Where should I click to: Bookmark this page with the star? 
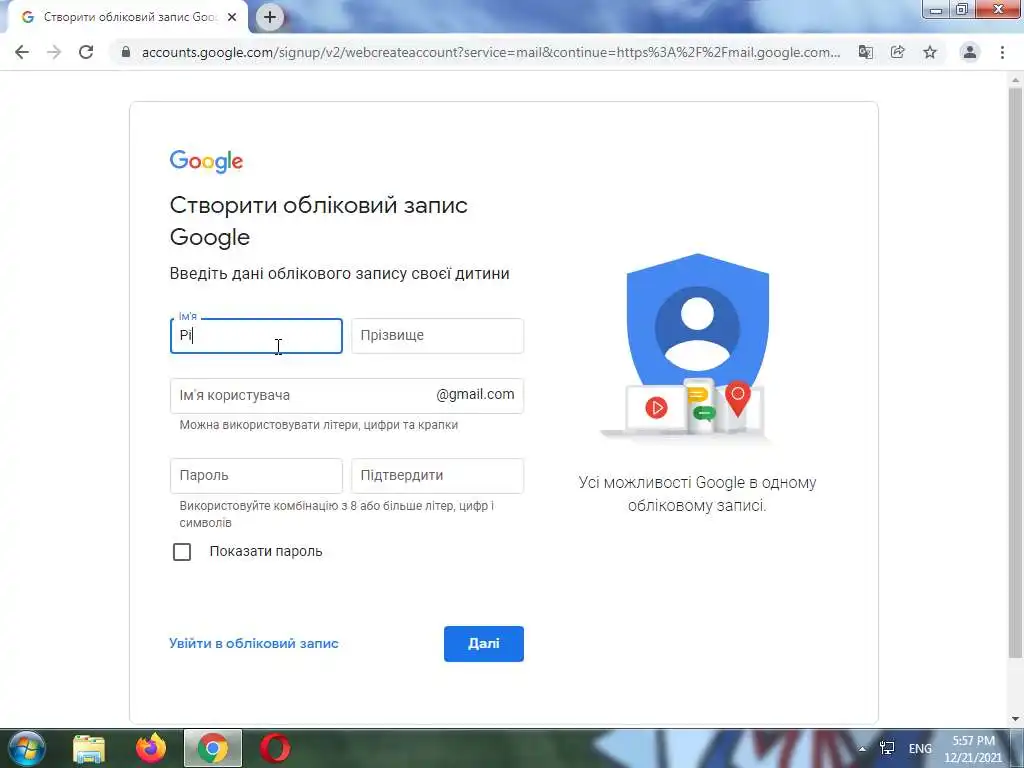click(x=930, y=52)
